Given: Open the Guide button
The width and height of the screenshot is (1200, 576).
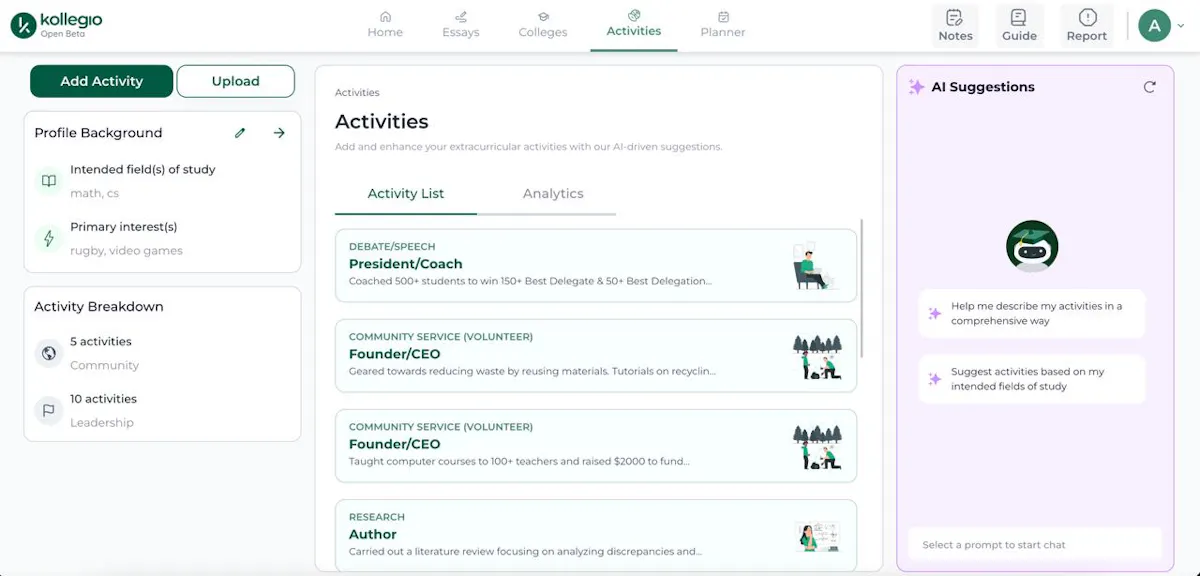Looking at the screenshot, I should [x=1018, y=25].
